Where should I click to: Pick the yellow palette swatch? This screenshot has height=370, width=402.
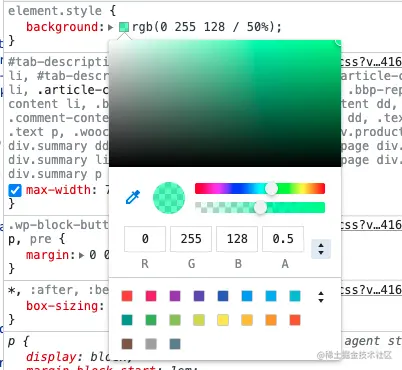click(223, 320)
